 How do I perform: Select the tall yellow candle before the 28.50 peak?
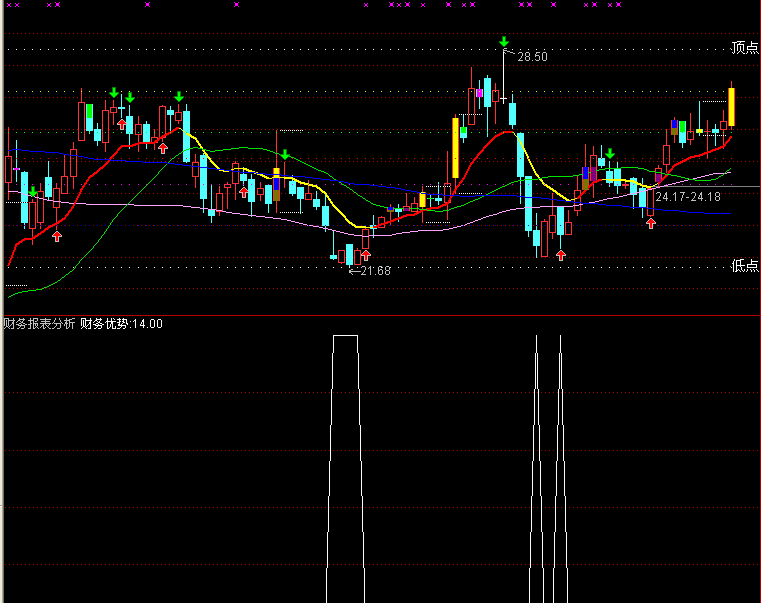[x=455, y=148]
